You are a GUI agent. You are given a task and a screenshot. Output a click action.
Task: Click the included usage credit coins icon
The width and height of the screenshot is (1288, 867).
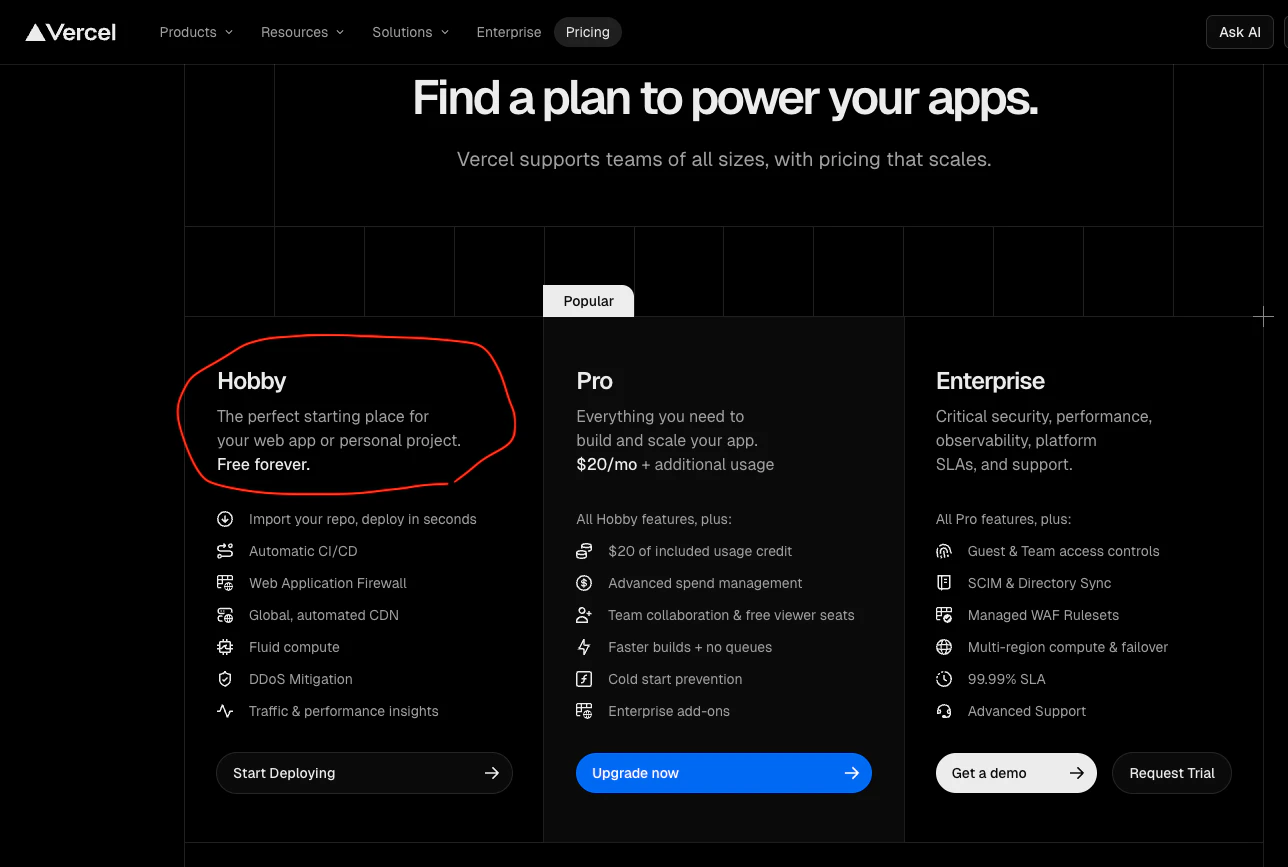584,551
